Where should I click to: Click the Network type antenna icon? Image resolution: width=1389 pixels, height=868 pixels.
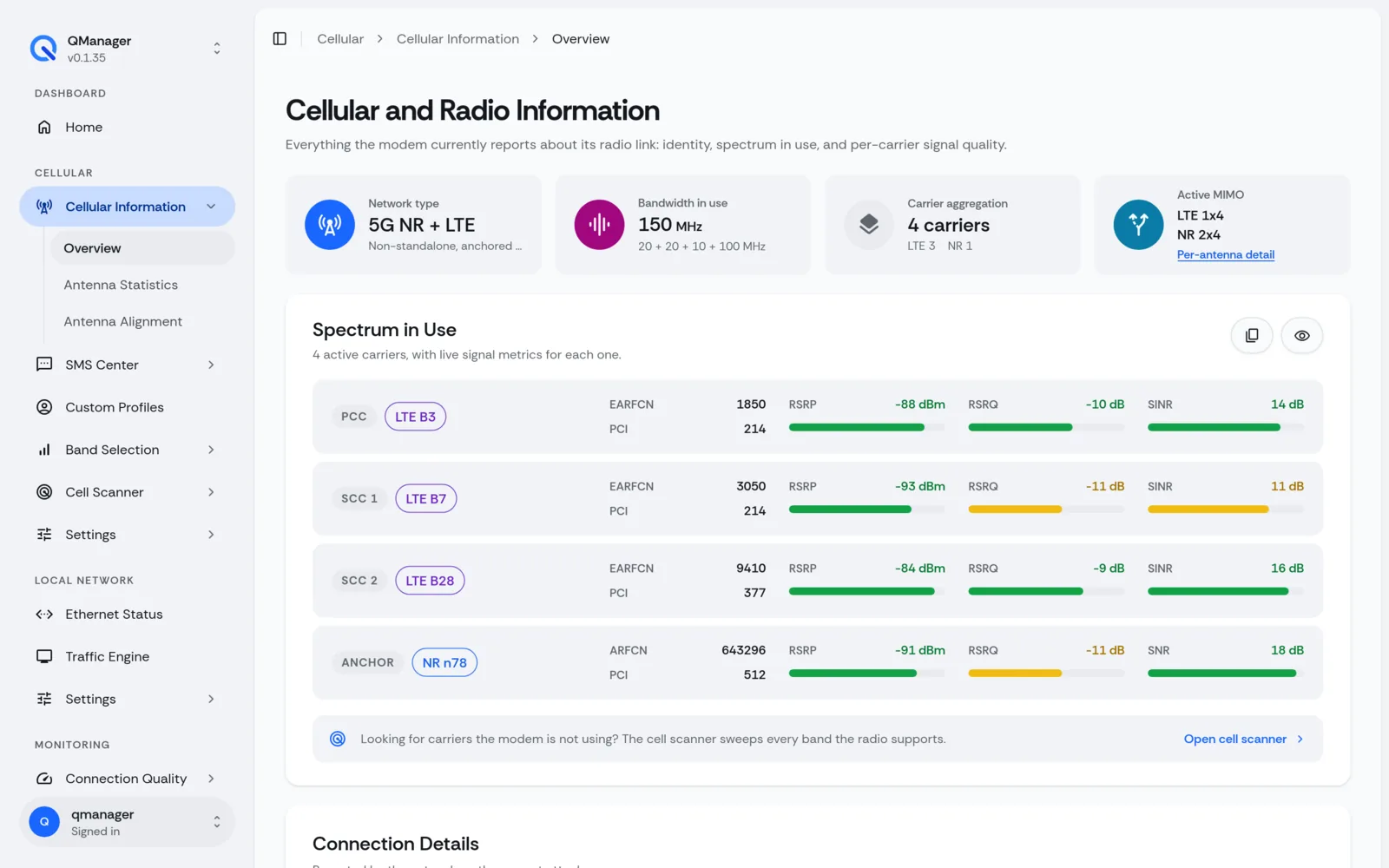(x=330, y=225)
